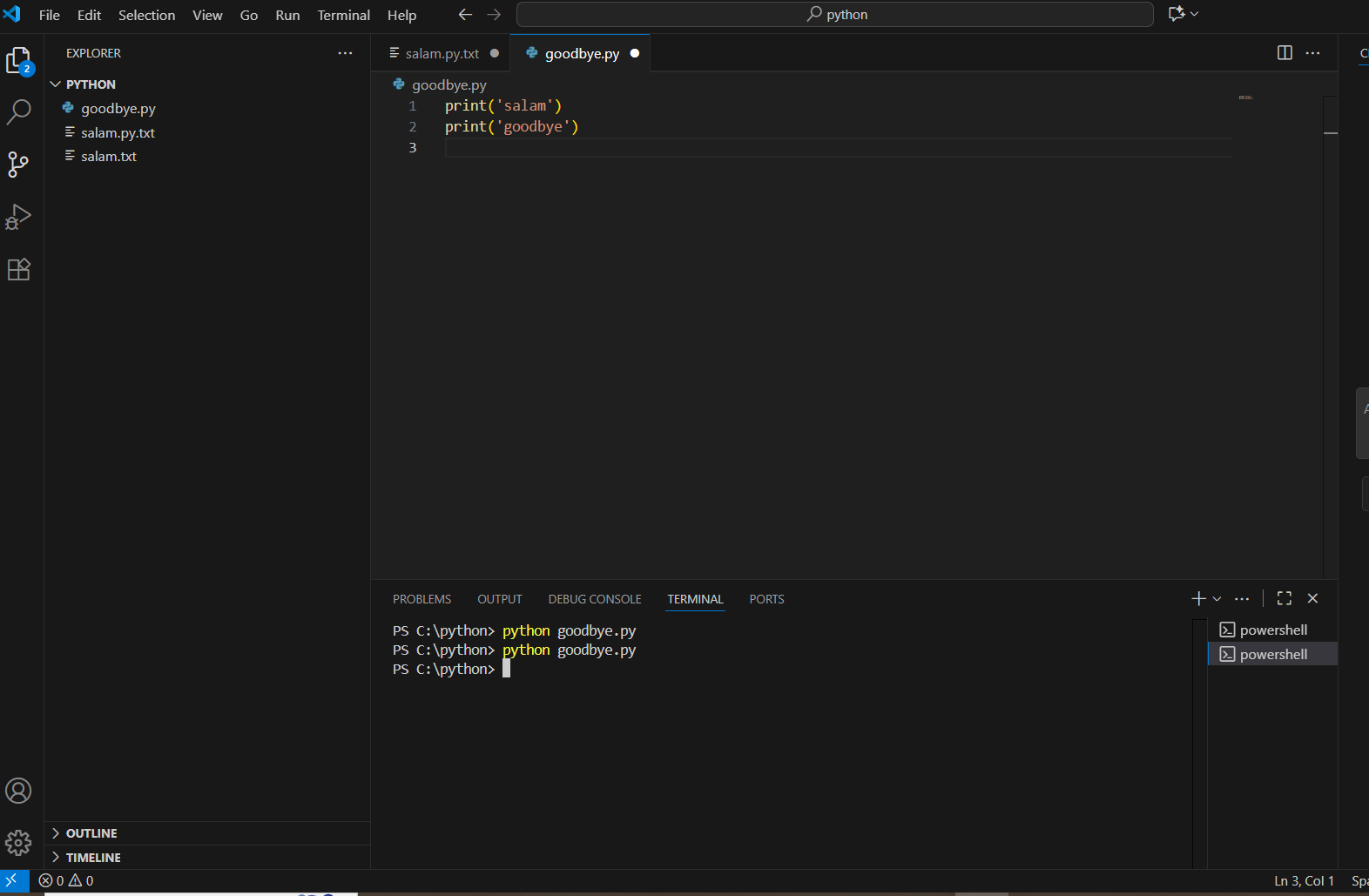Click the errors and warnings status indicator
Image resolution: width=1369 pixels, height=896 pixels.
tap(66, 881)
